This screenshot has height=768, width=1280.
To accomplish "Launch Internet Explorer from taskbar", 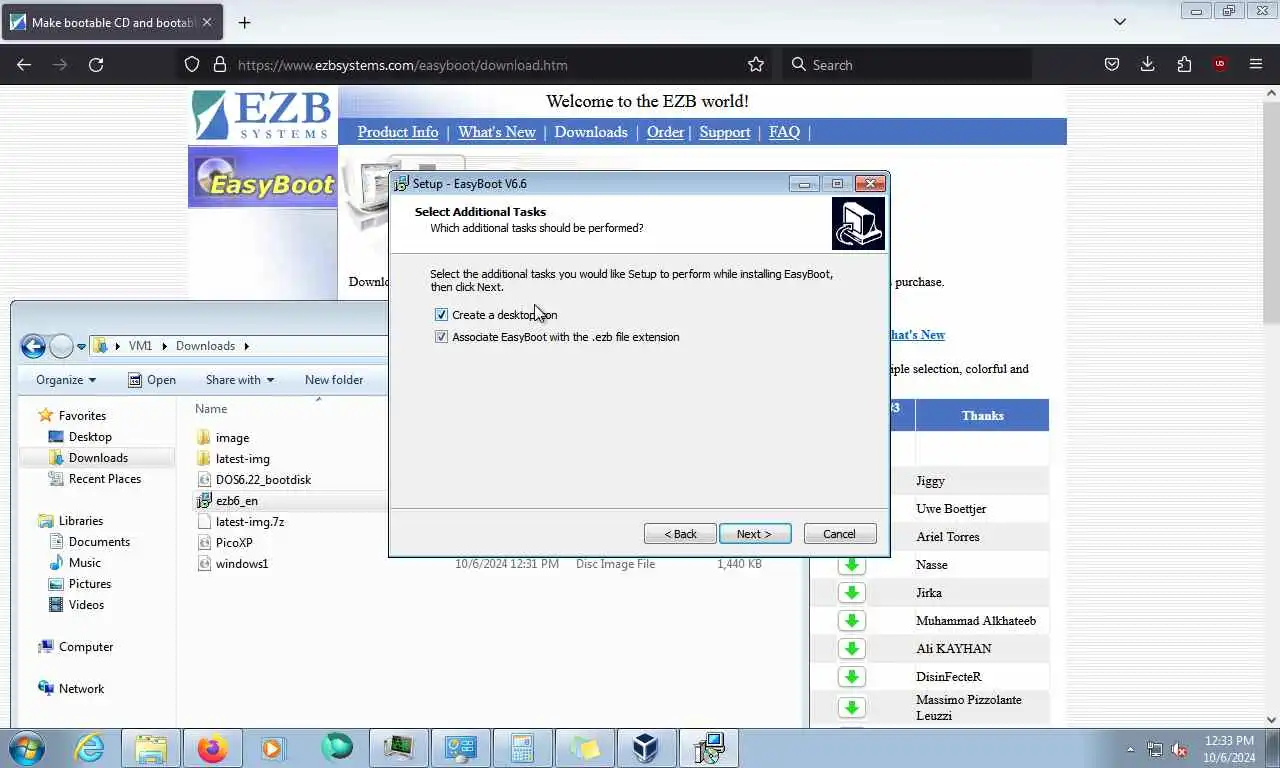I will 89,748.
